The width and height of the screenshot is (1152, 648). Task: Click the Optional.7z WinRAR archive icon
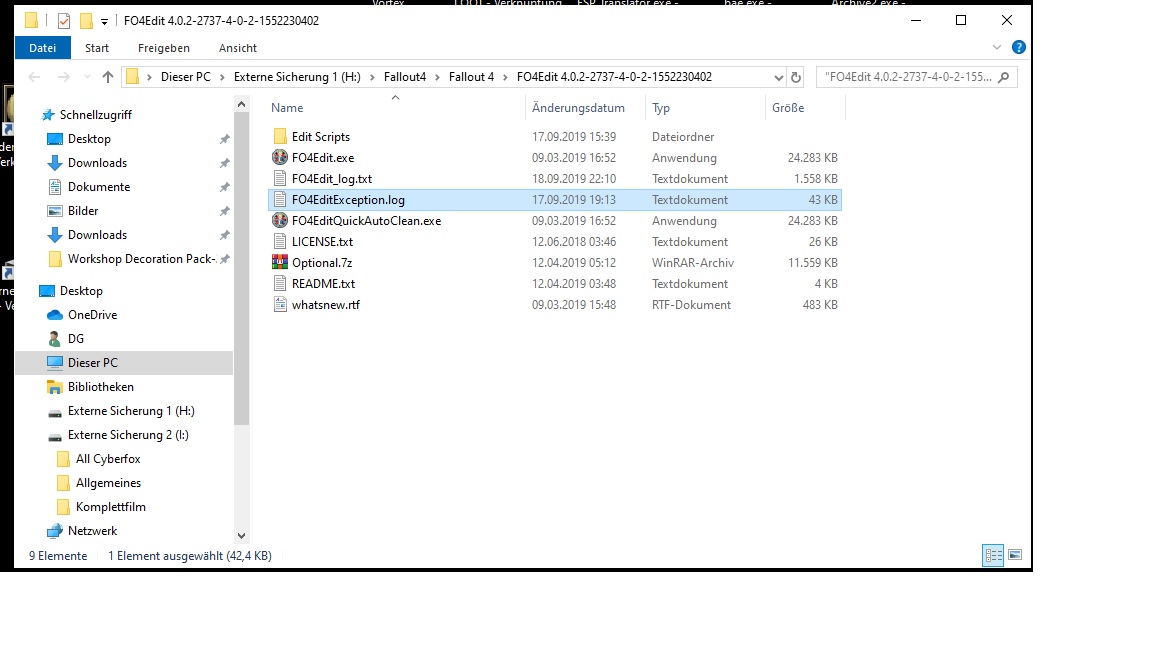pyautogui.click(x=280, y=263)
